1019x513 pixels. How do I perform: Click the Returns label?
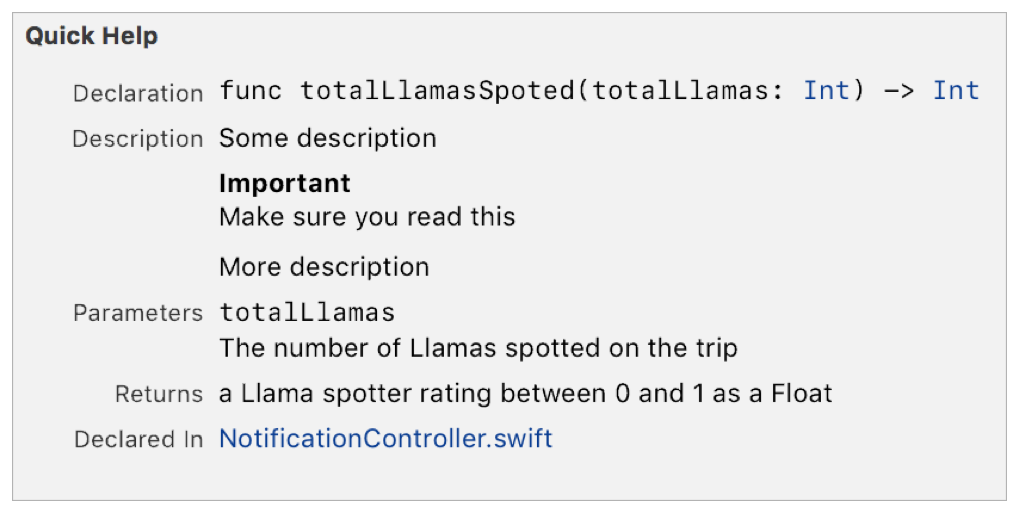coord(159,394)
